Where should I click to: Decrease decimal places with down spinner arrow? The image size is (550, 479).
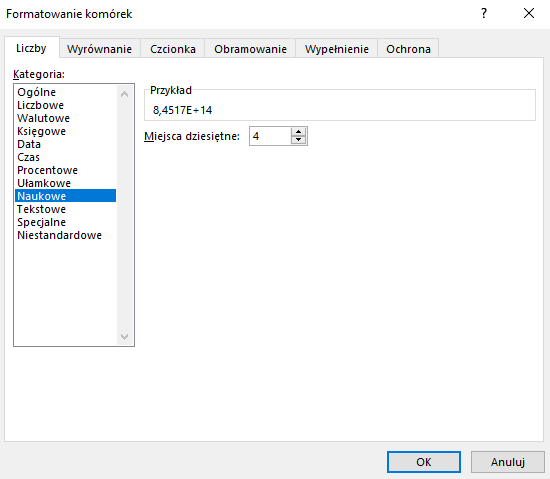[x=299, y=140]
